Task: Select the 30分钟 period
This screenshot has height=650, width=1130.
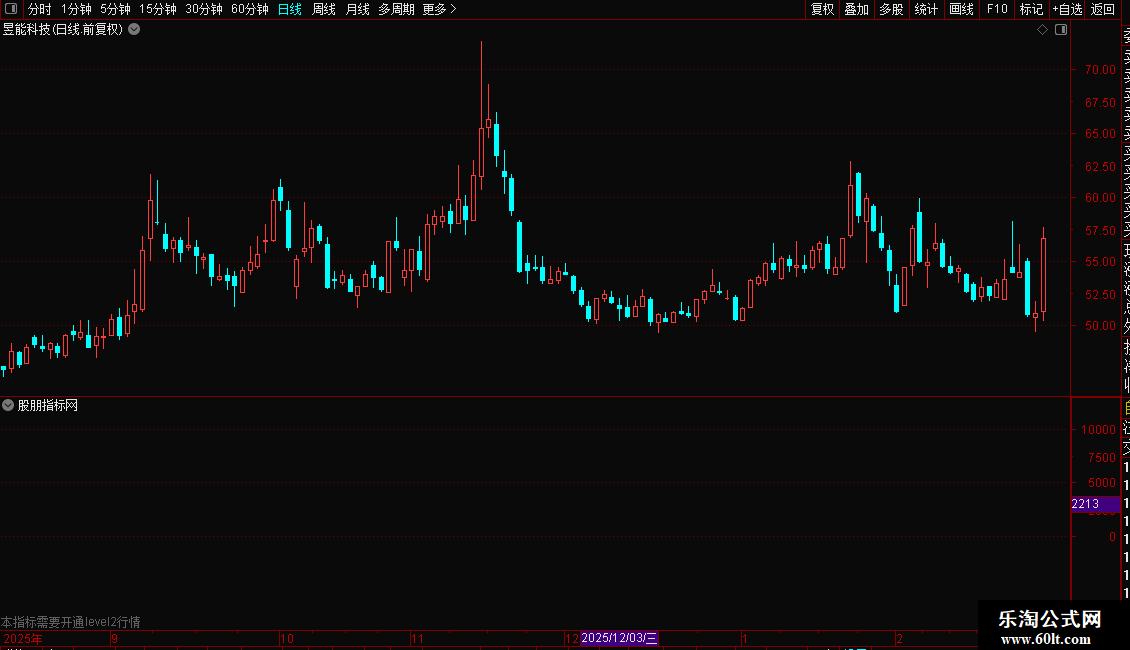Action: pos(204,9)
